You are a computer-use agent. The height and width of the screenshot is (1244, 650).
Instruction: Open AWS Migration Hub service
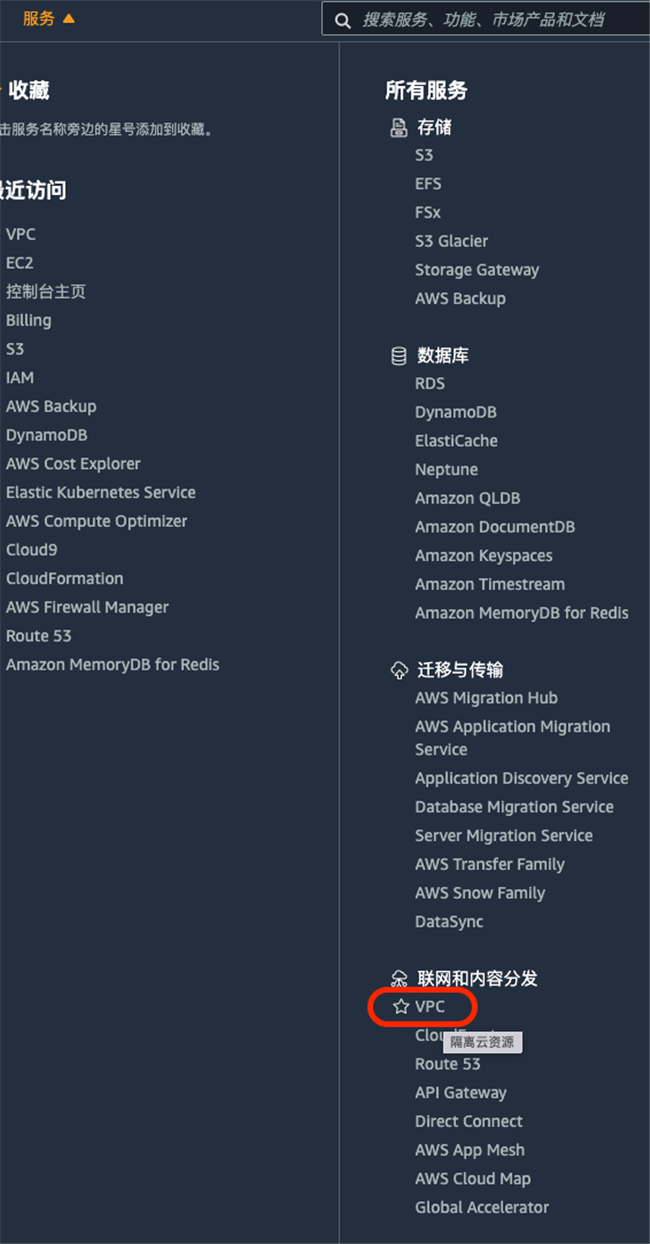point(487,698)
